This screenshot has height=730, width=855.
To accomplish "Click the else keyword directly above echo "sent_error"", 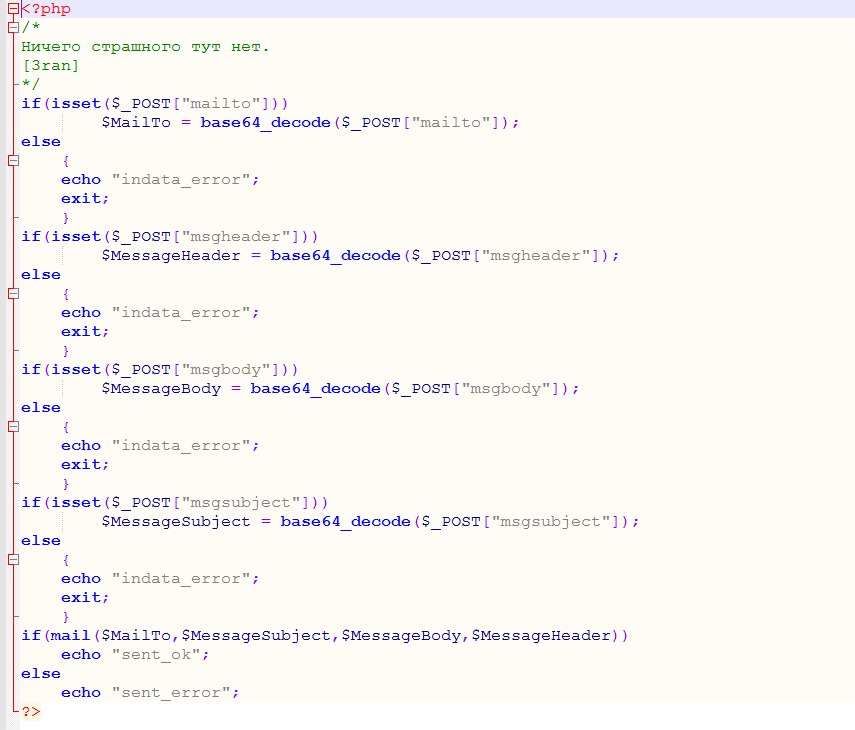I will tap(40, 674).
